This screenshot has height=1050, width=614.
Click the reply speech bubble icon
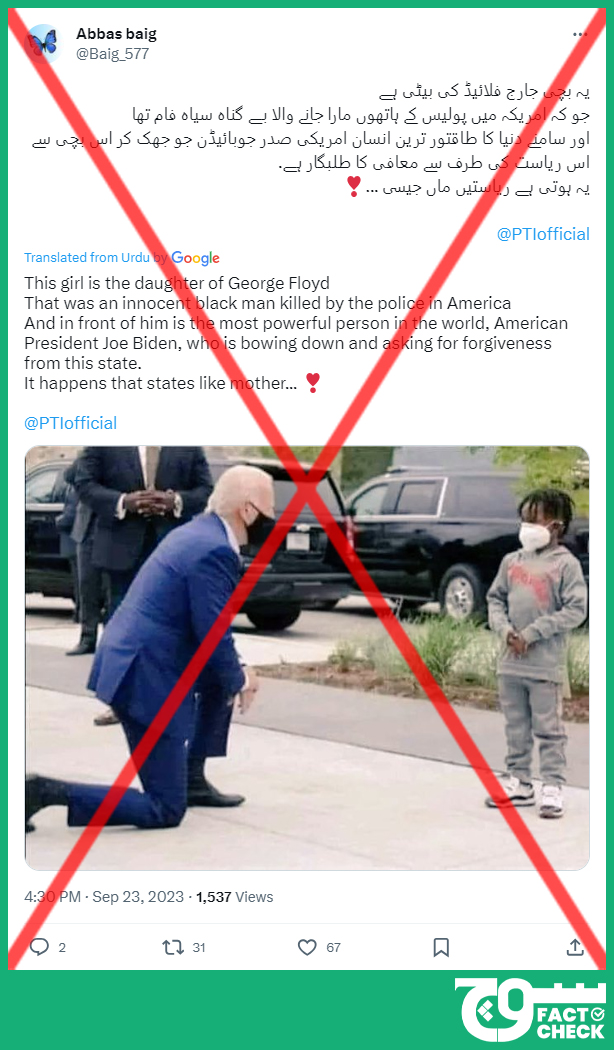[x=40, y=946]
